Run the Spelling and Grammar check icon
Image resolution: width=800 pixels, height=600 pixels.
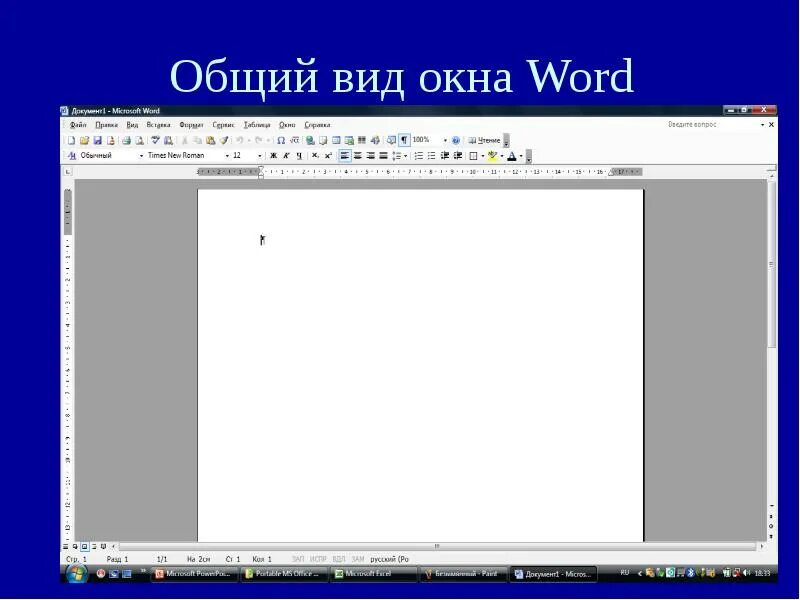pyautogui.click(x=156, y=140)
